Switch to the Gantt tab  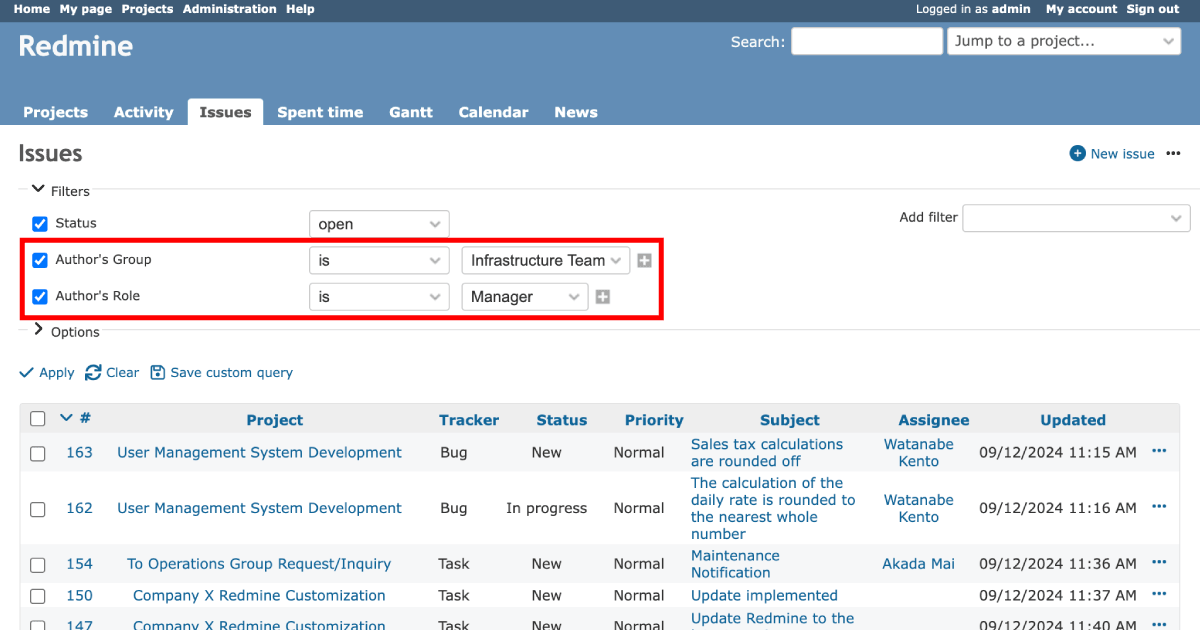point(410,112)
